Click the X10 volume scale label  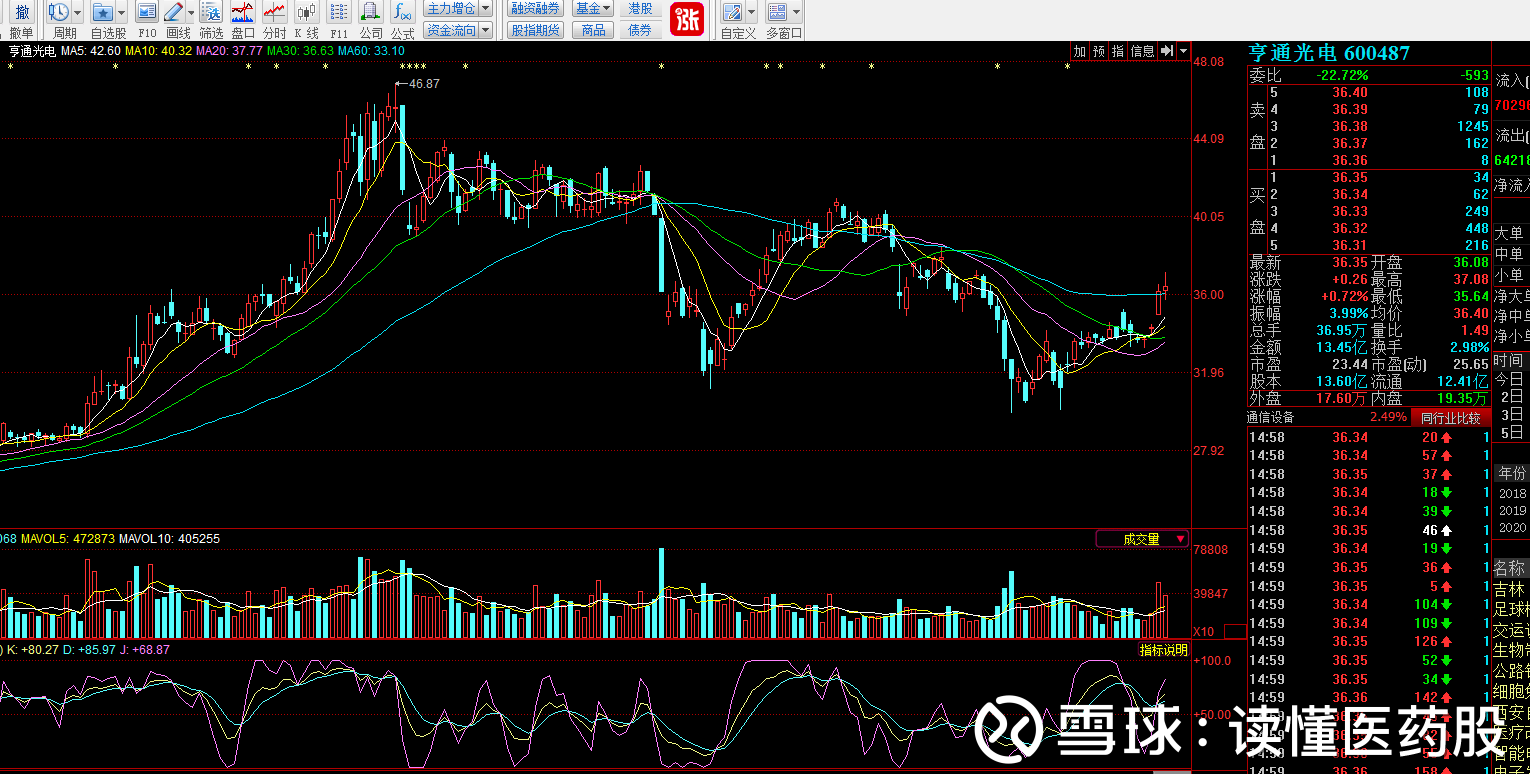point(1205,632)
